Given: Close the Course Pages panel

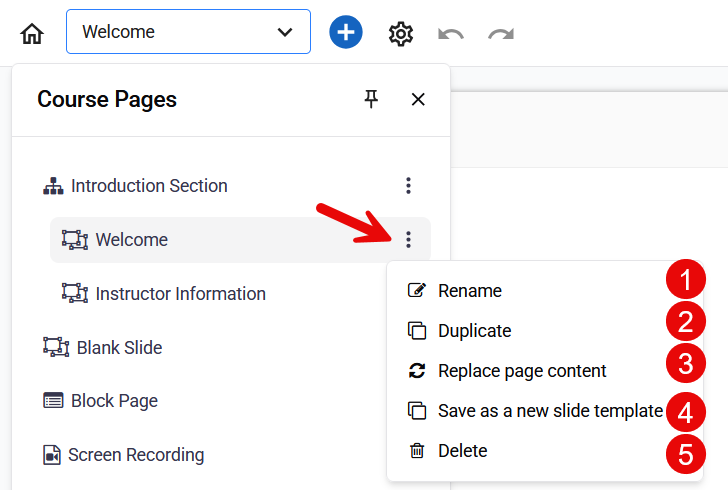Looking at the screenshot, I should click(418, 99).
